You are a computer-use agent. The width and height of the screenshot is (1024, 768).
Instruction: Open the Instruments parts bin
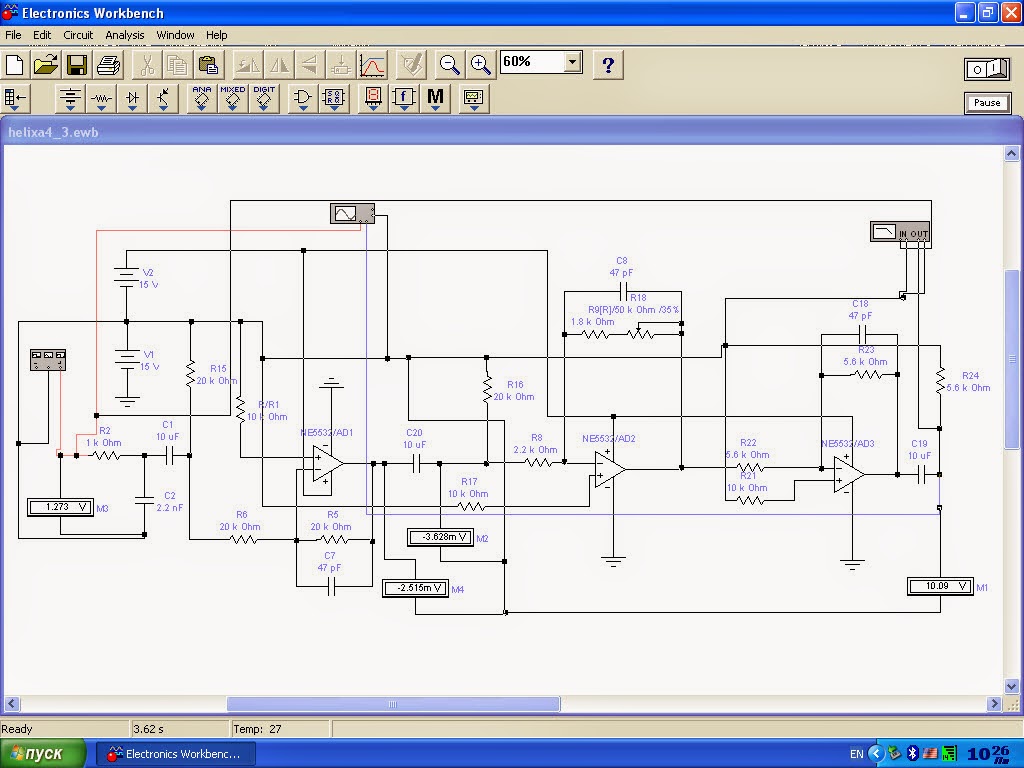tap(473, 98)
